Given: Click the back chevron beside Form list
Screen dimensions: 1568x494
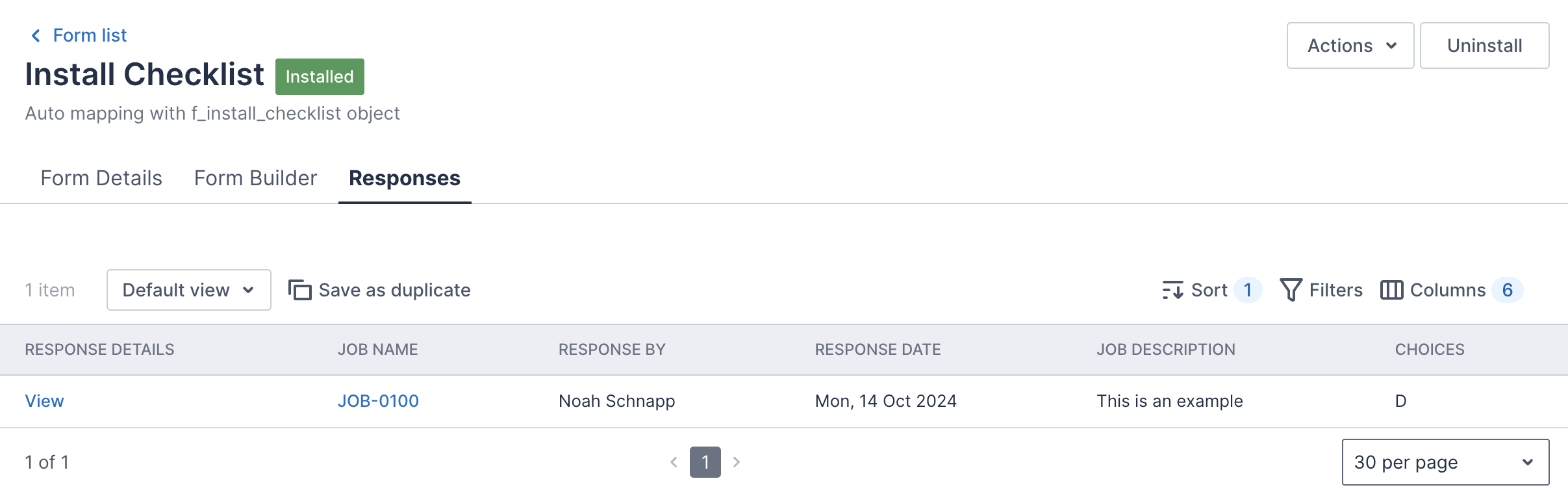Looking at the screenshot, I should pyautogui.click(x=36, y=36).
